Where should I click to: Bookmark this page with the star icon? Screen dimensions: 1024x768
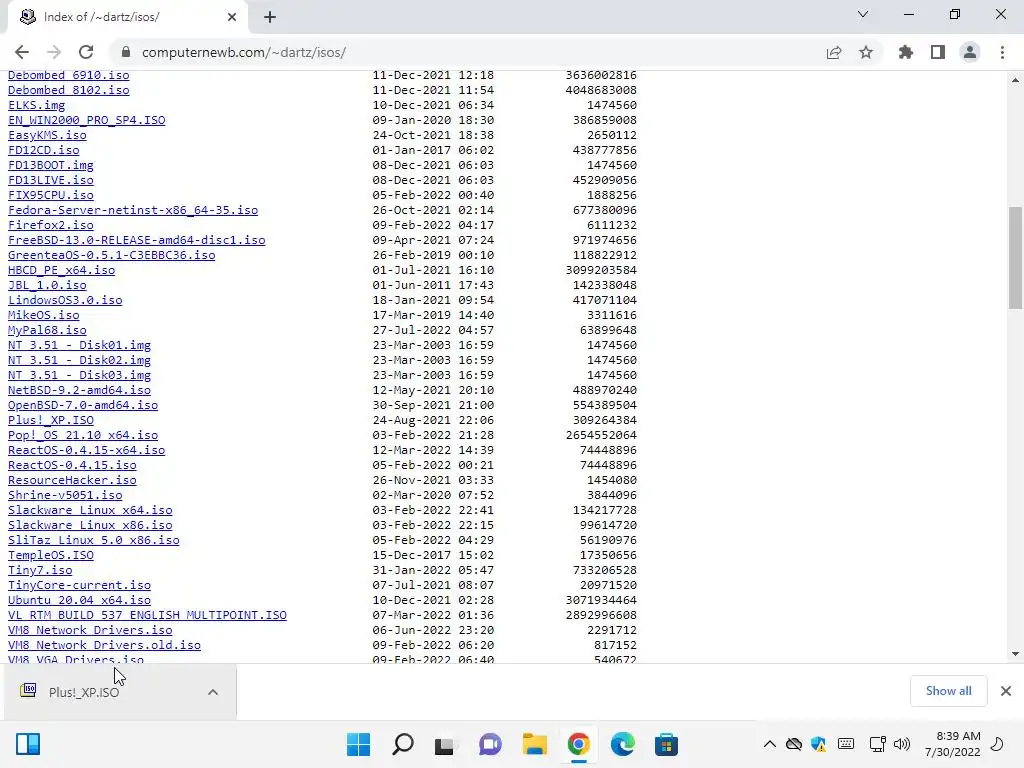point(866,52)
